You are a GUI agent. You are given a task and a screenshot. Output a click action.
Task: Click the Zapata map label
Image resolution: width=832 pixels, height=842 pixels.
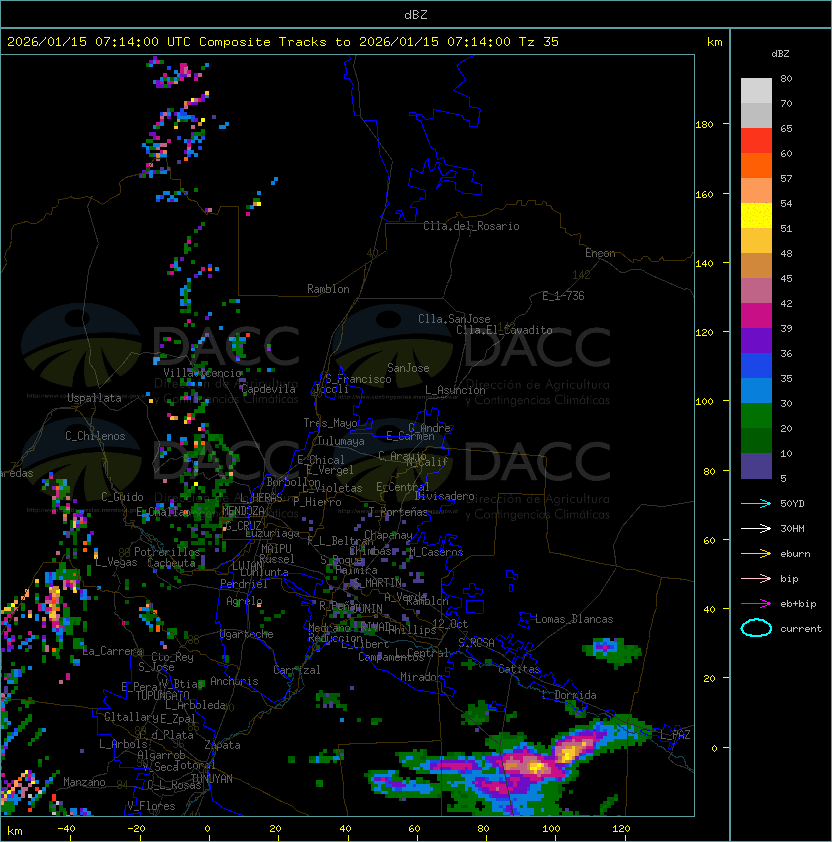tap(222, 745)
